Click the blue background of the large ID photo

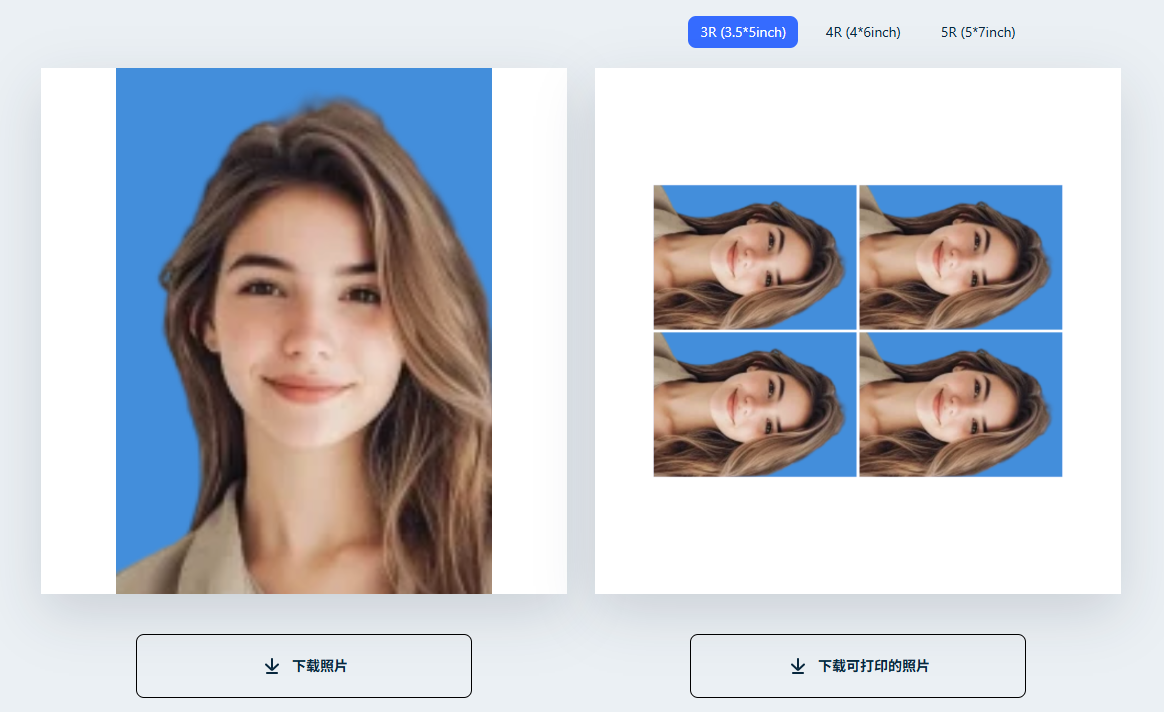tap(150, 150)
